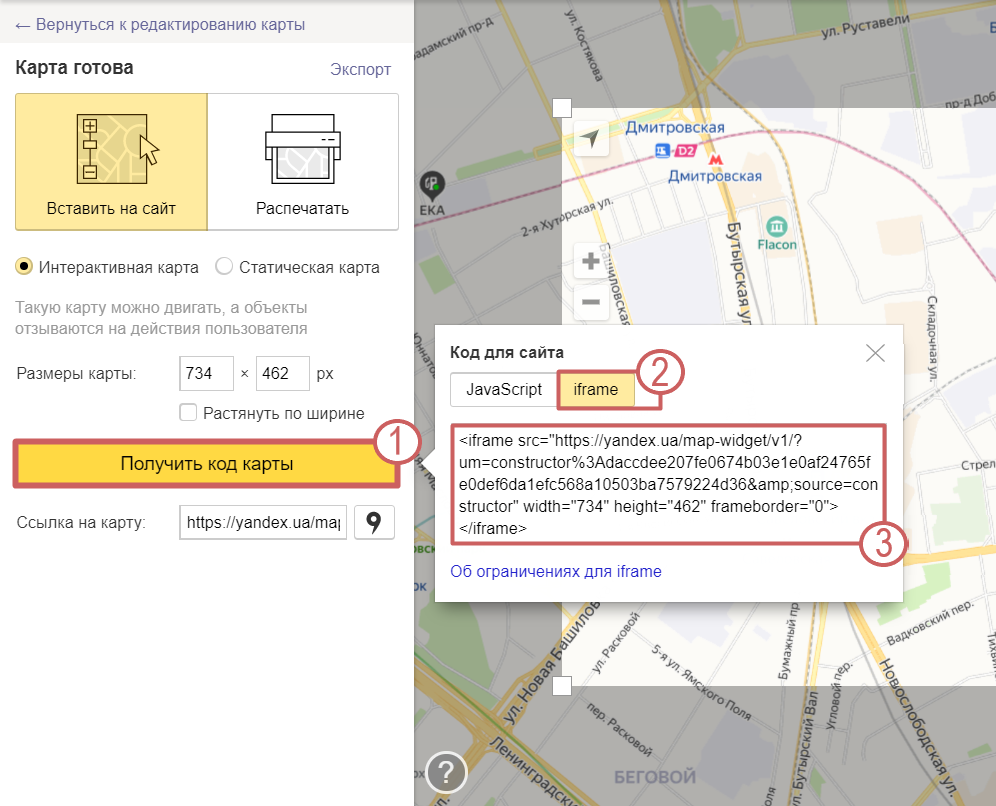Click the map width field showing 734
The width and height of the screenshot is (996, 806).
pos(205,373)
